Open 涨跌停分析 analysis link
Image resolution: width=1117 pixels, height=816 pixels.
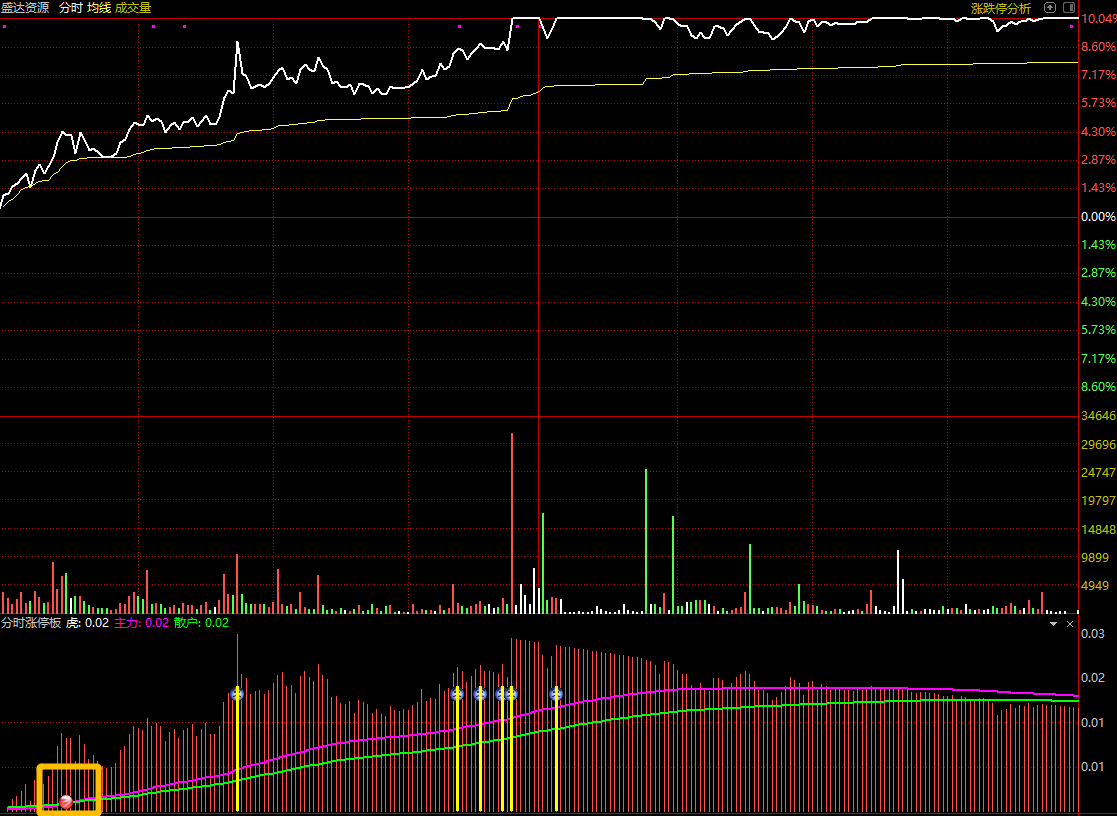pyautogui.click(x=1001, y=9)
